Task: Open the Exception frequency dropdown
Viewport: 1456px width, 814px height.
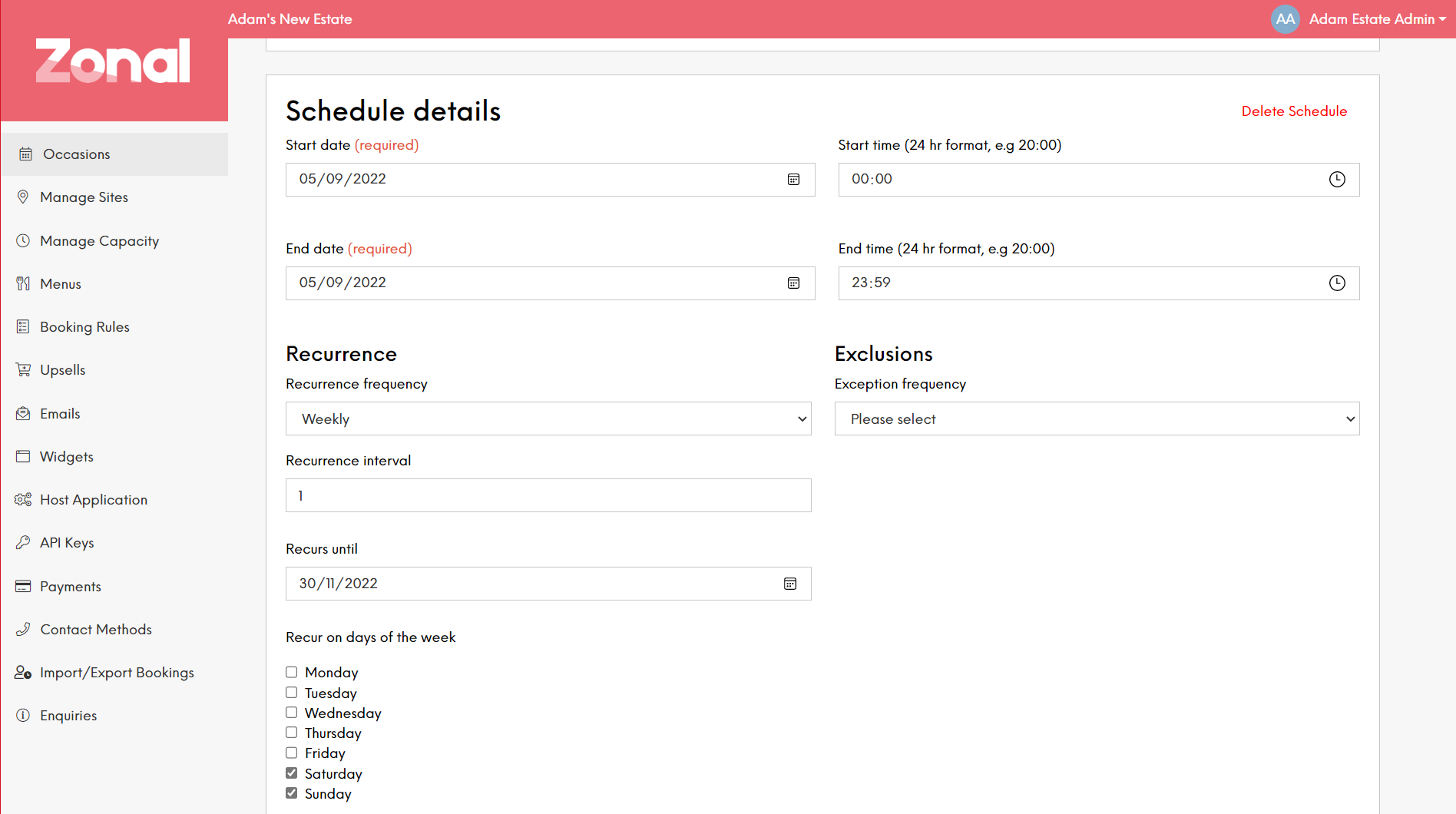Action: [x=1097, y=419]
